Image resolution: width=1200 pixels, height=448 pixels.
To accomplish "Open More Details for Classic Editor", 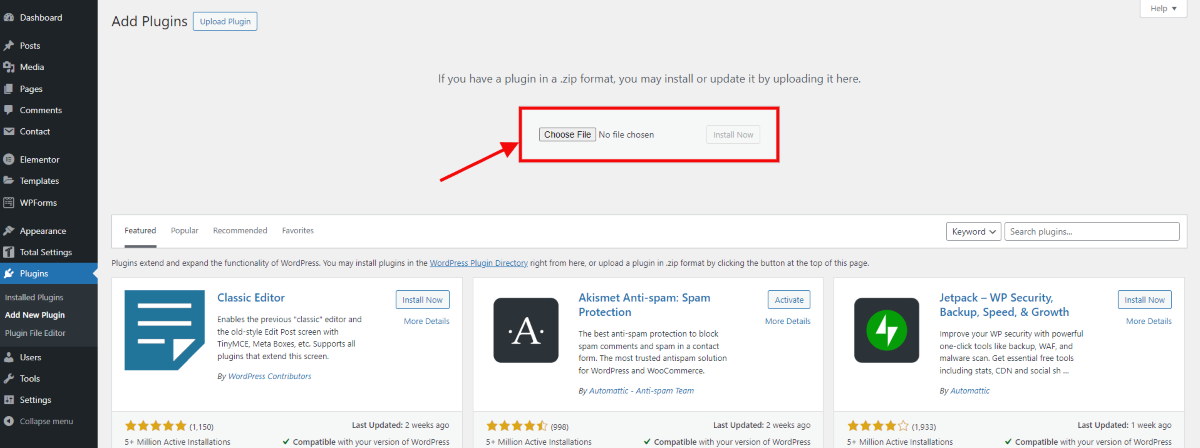I will click(x=427, y=322).
